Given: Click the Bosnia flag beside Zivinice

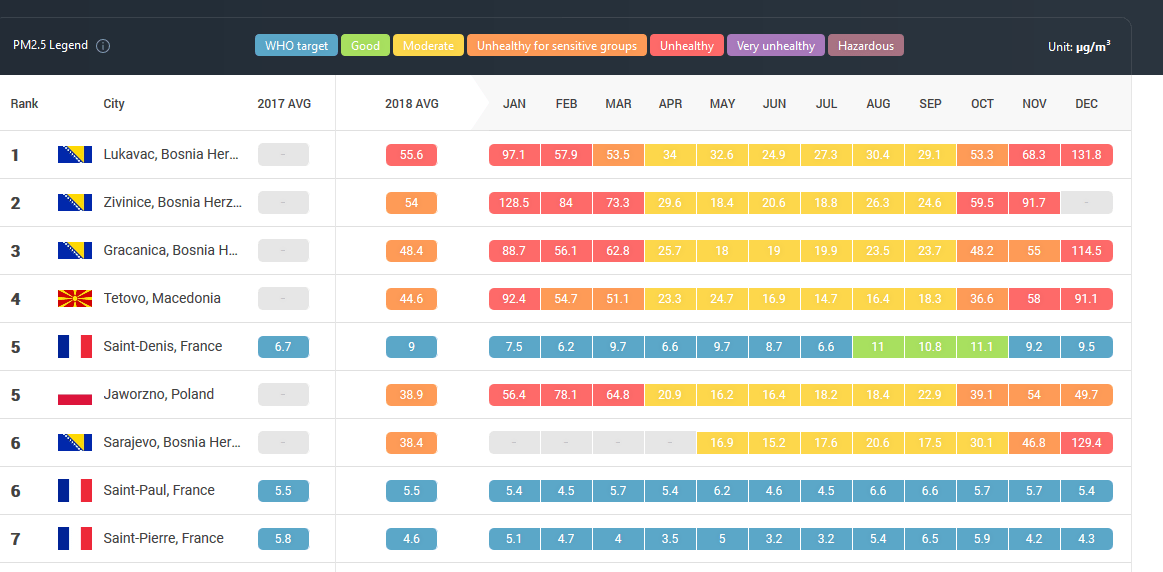Looking at the screenshot, I should point(75,203).
